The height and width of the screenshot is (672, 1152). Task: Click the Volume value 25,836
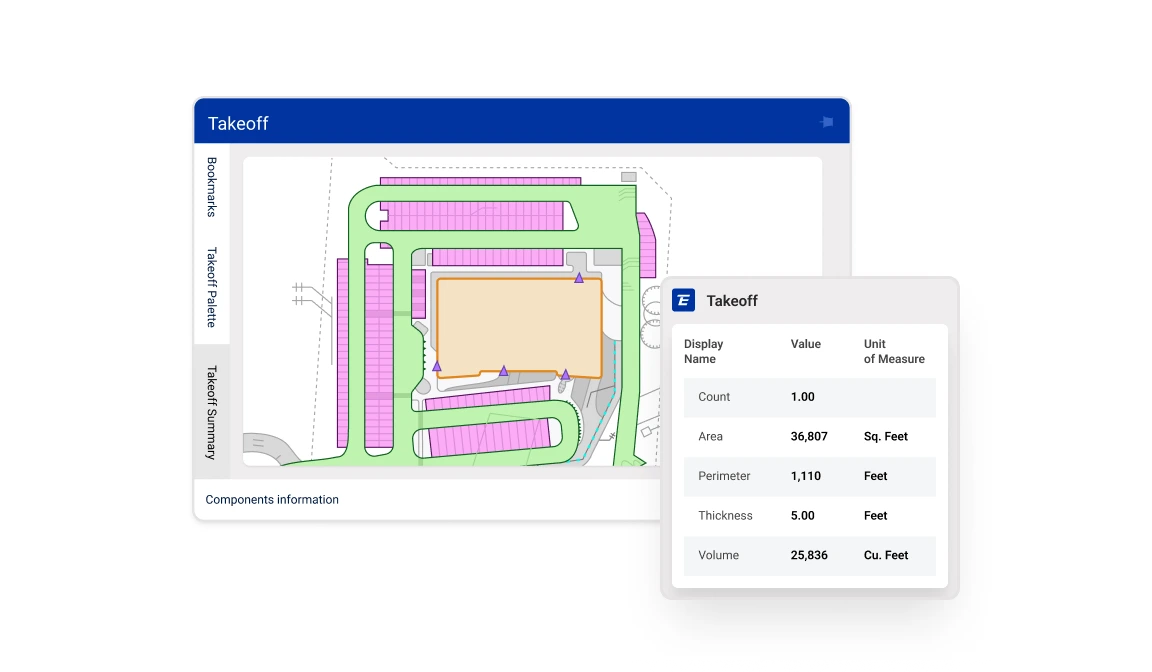809,555
